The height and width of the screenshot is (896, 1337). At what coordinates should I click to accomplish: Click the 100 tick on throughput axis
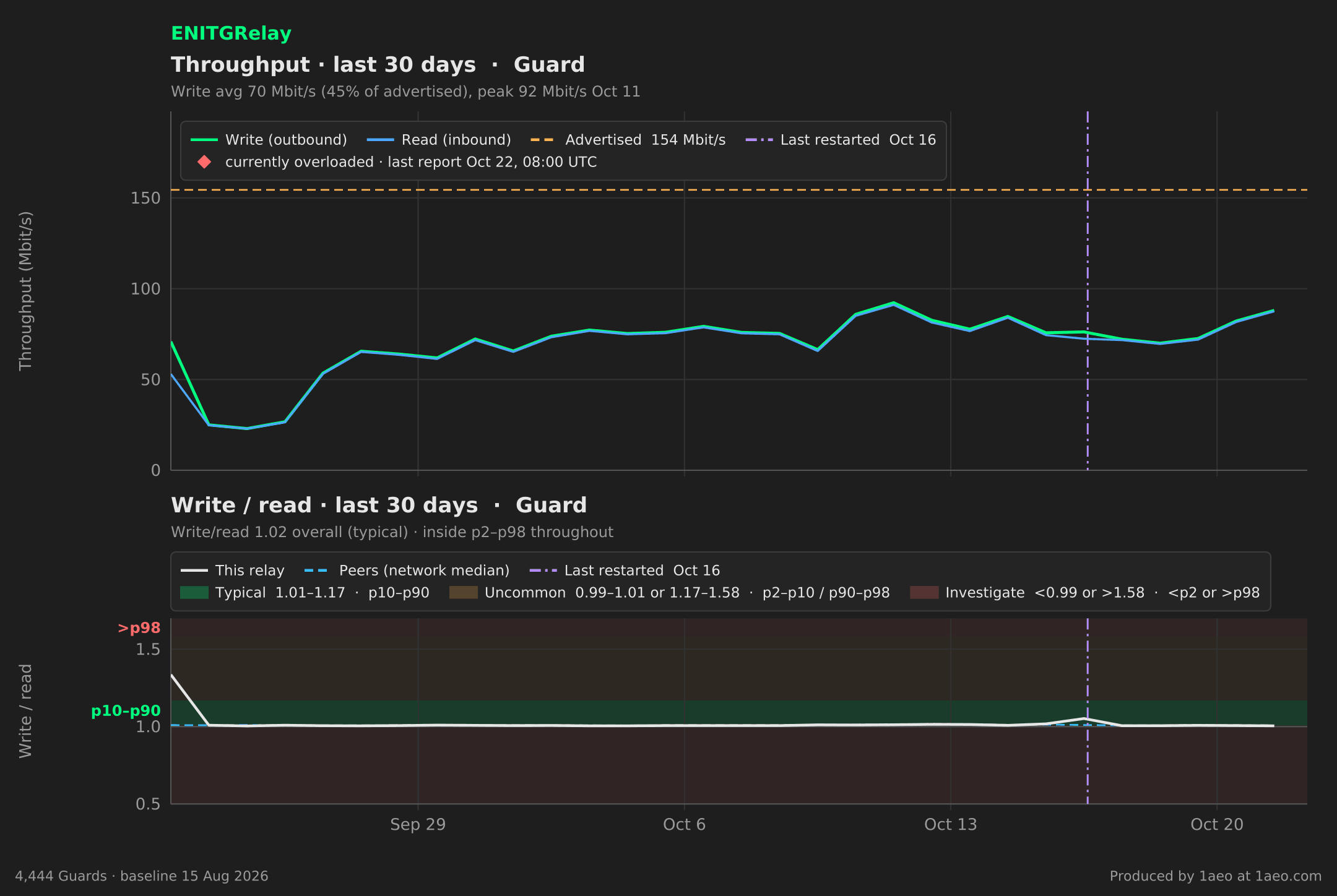(145, 289)
